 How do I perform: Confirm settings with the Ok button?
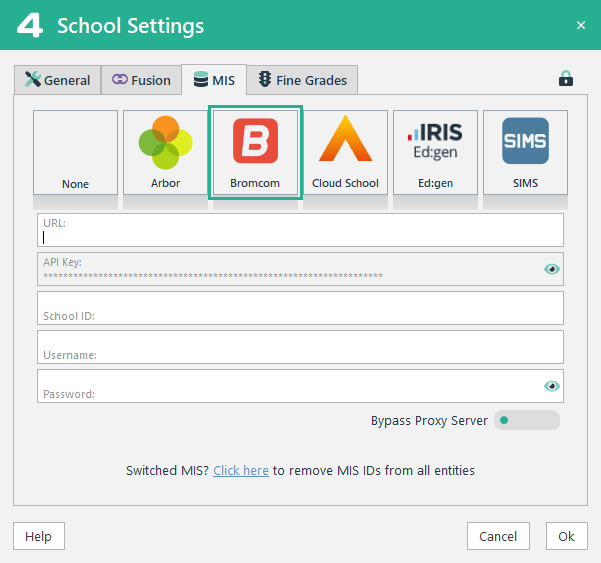pyautogui.click(x=567, y=536)
